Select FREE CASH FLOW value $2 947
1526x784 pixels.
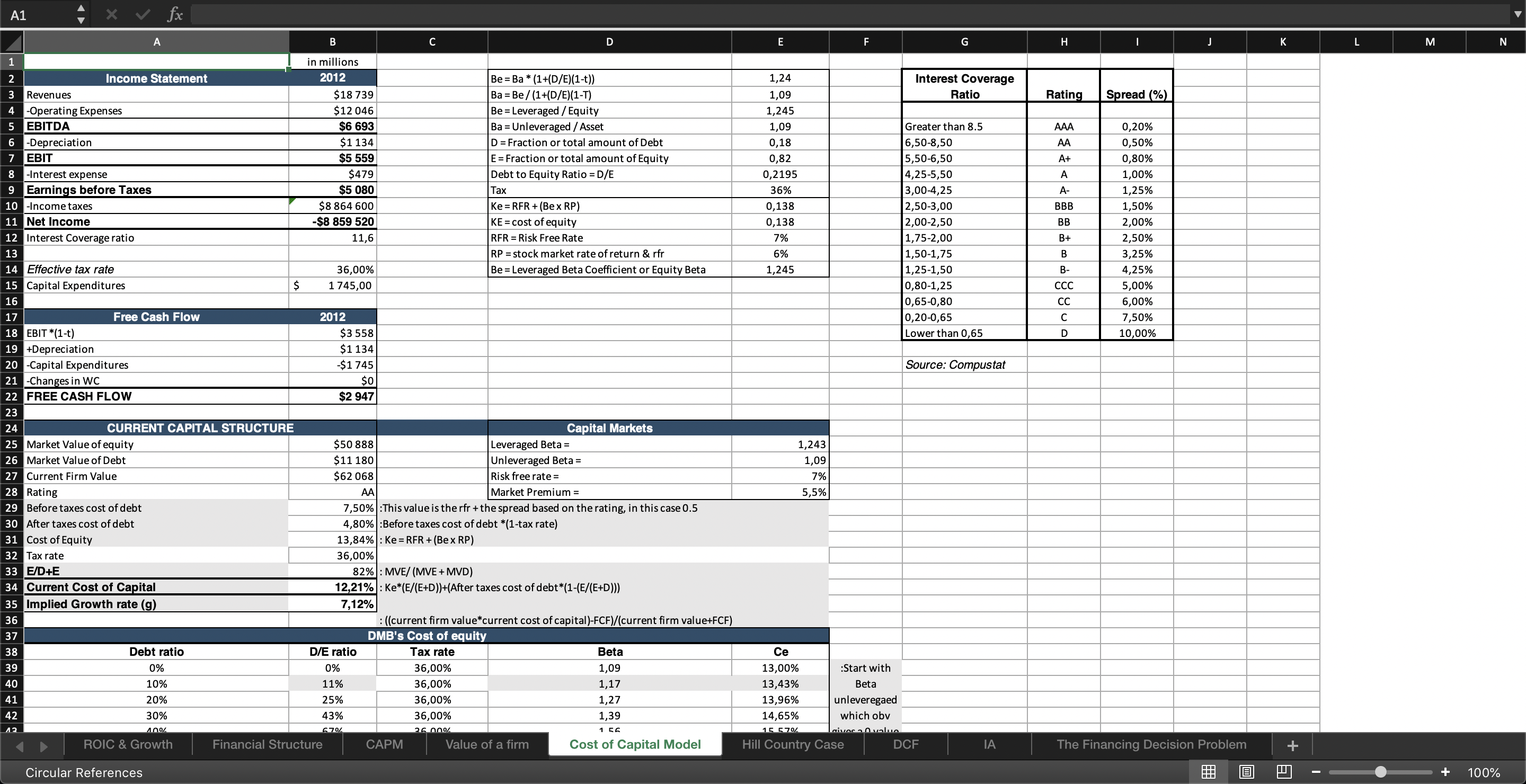pyautogui.click(x=333, y=396)
